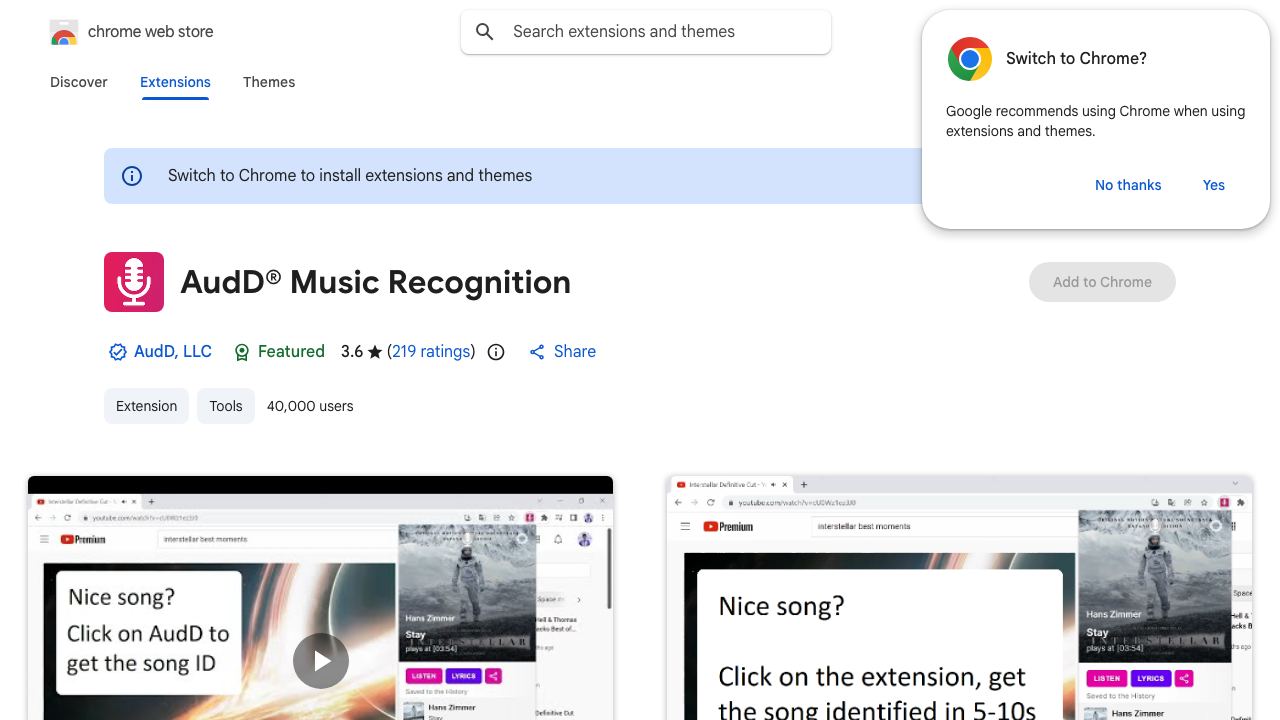The height and width of the screenshot is (720, 1280).
Task: Click the 3.6 rating value
Action: click(352, 352)
